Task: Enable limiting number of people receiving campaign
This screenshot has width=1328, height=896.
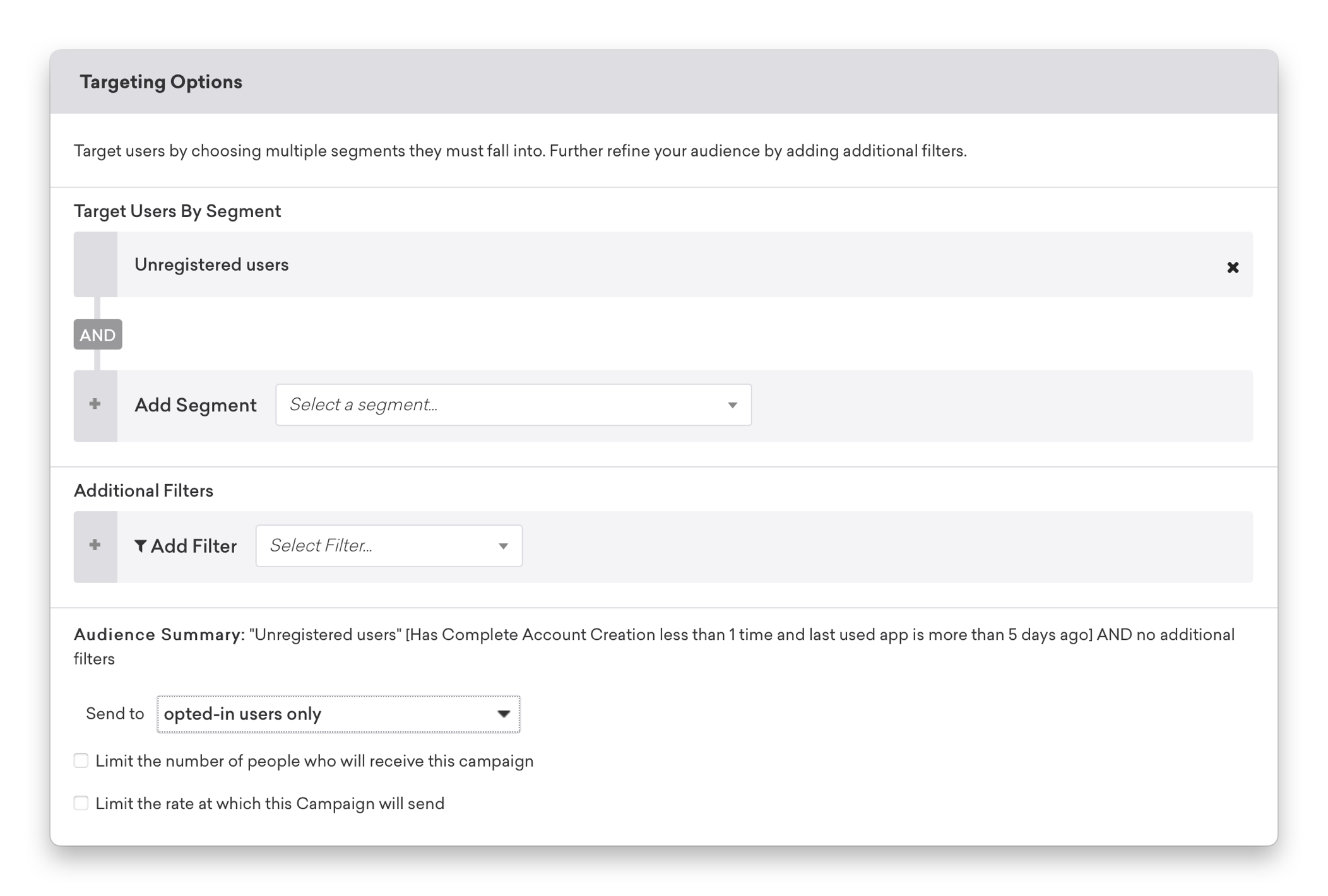Action: (x=81, y=760)
